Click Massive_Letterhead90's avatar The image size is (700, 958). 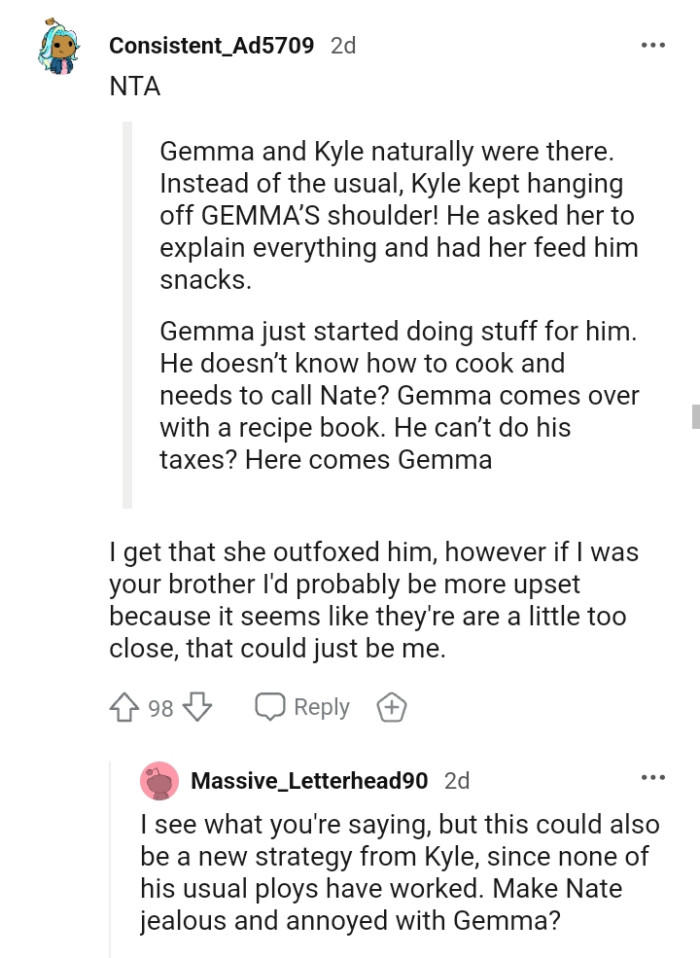(x=157, y=779)
